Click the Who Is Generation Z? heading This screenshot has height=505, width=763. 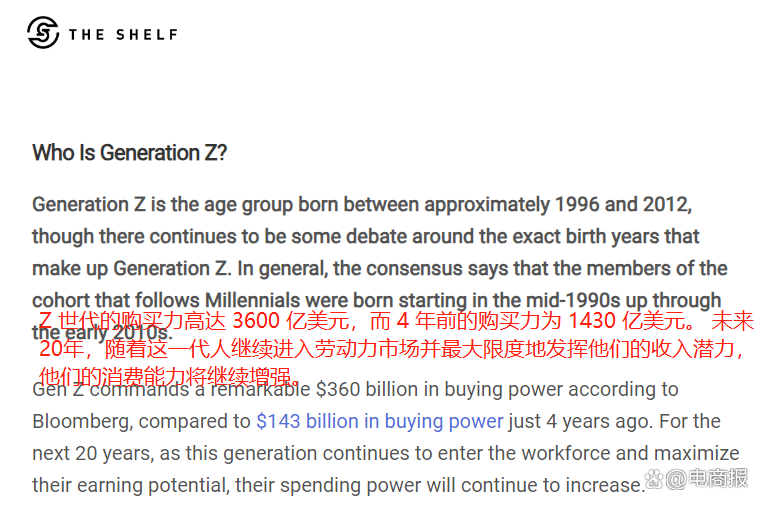click(129, 153)
